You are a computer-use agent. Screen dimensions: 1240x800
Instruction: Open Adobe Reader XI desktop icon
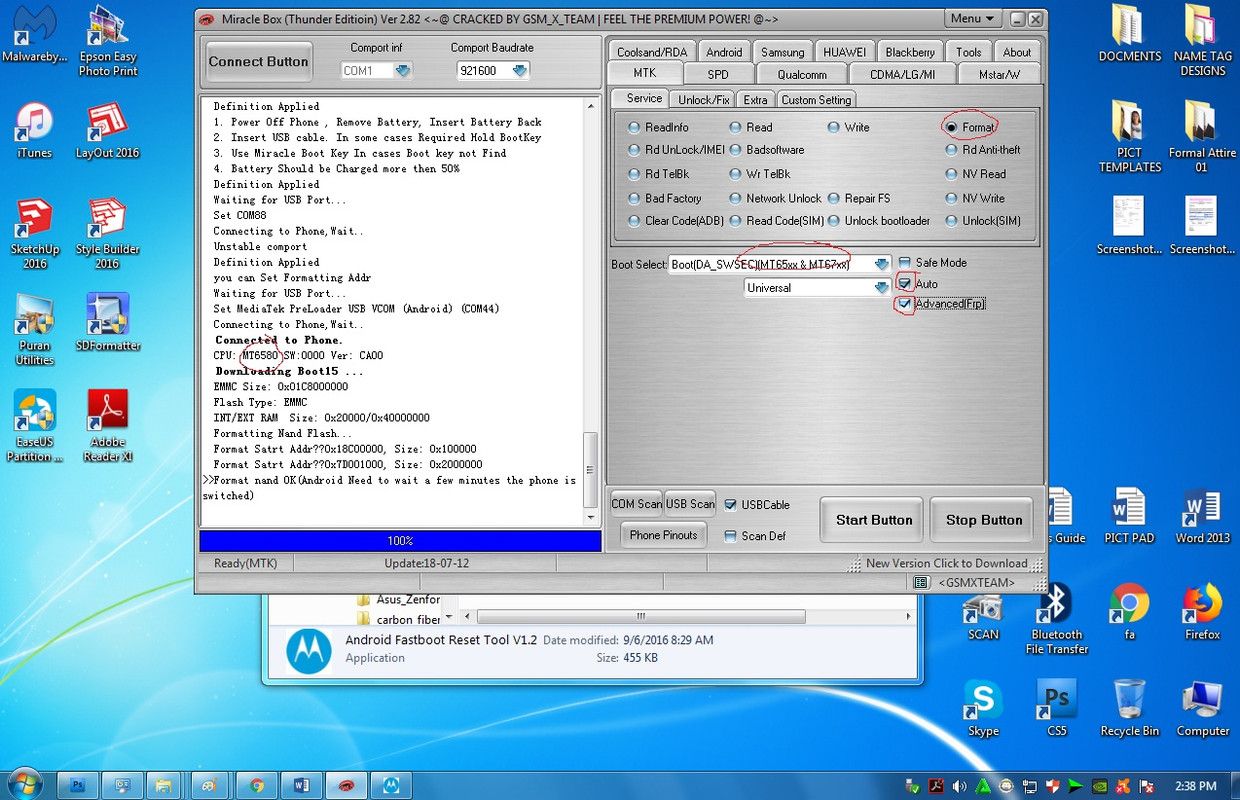click(107, 427)
